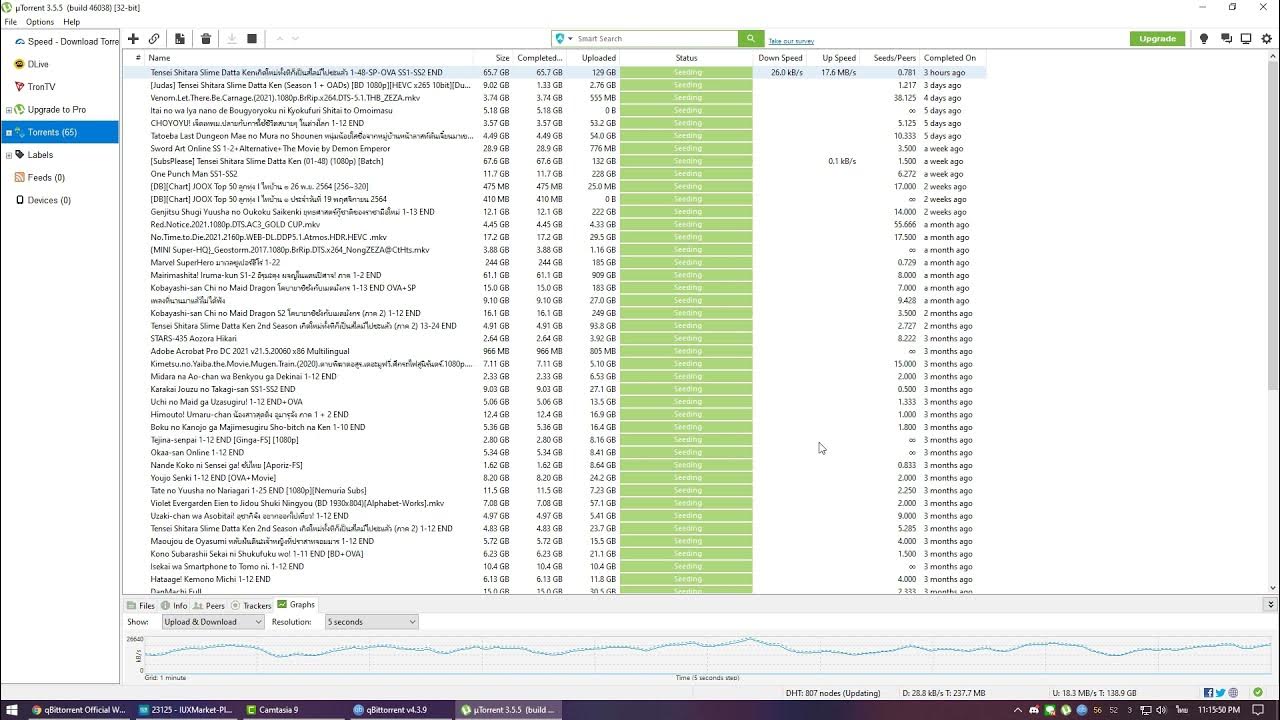The width and height of the screenshot is (1280, 720).
Task: Select Devices (0) in the sidebar
Action: [x=49, y=200]
